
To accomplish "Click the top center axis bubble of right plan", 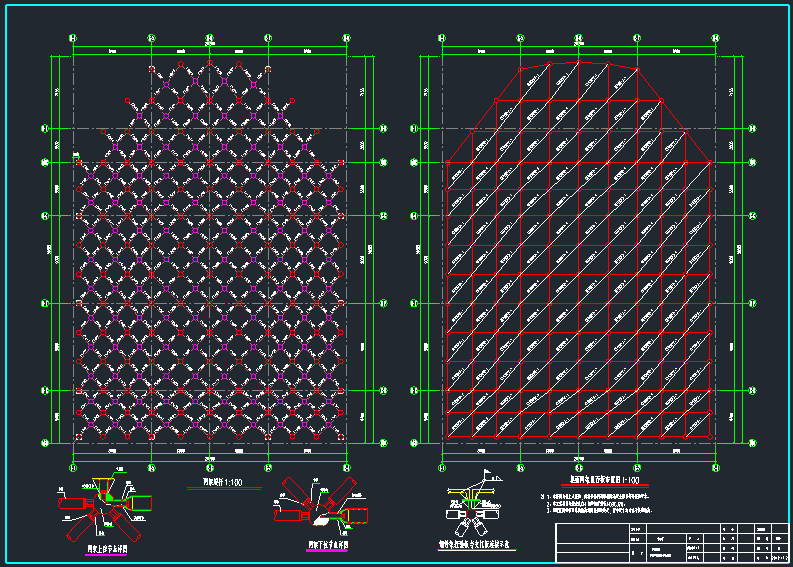I will tap(579, 38).
